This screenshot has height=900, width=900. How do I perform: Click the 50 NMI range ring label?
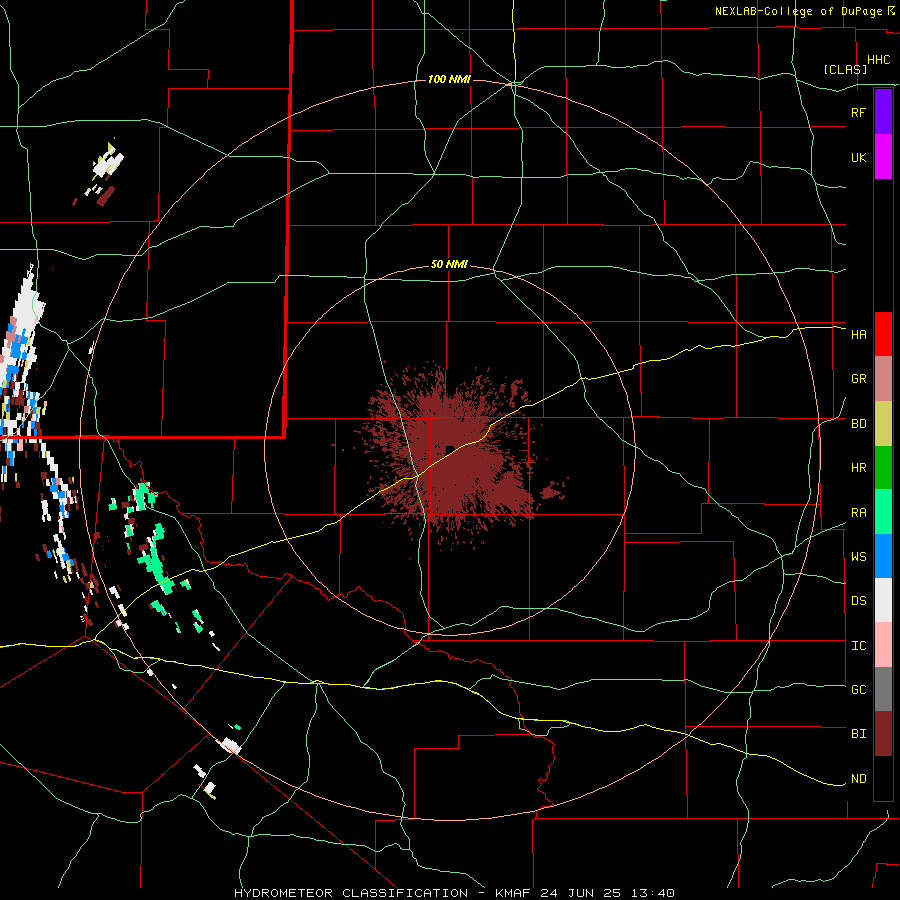click(449, 265)
